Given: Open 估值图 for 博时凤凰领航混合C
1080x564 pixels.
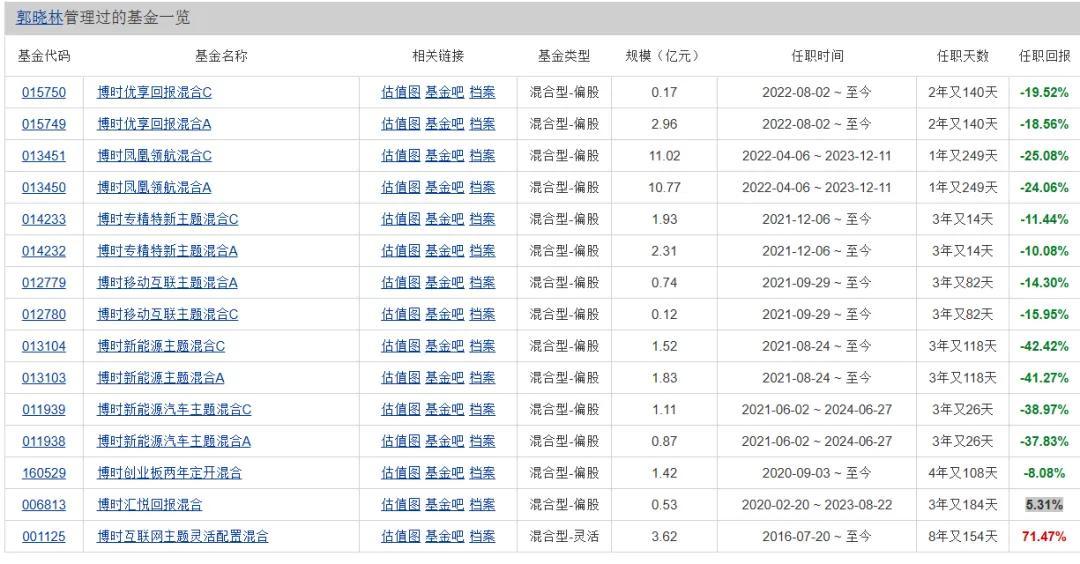Looking at the screenshot, I should pyautogui.click(x=400, y=156).
